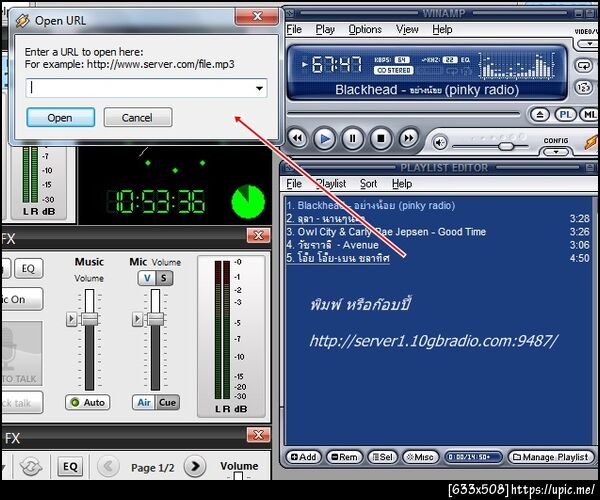Stop playback in Winamp
The width and height of the screenshot is (600, 500).
(381, 138)
